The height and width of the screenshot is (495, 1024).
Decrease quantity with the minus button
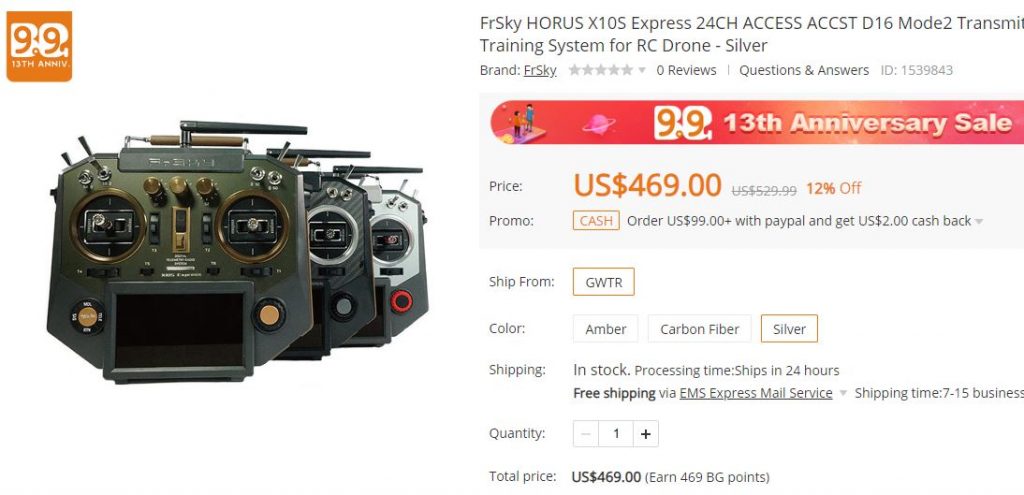tap(586, 434)
